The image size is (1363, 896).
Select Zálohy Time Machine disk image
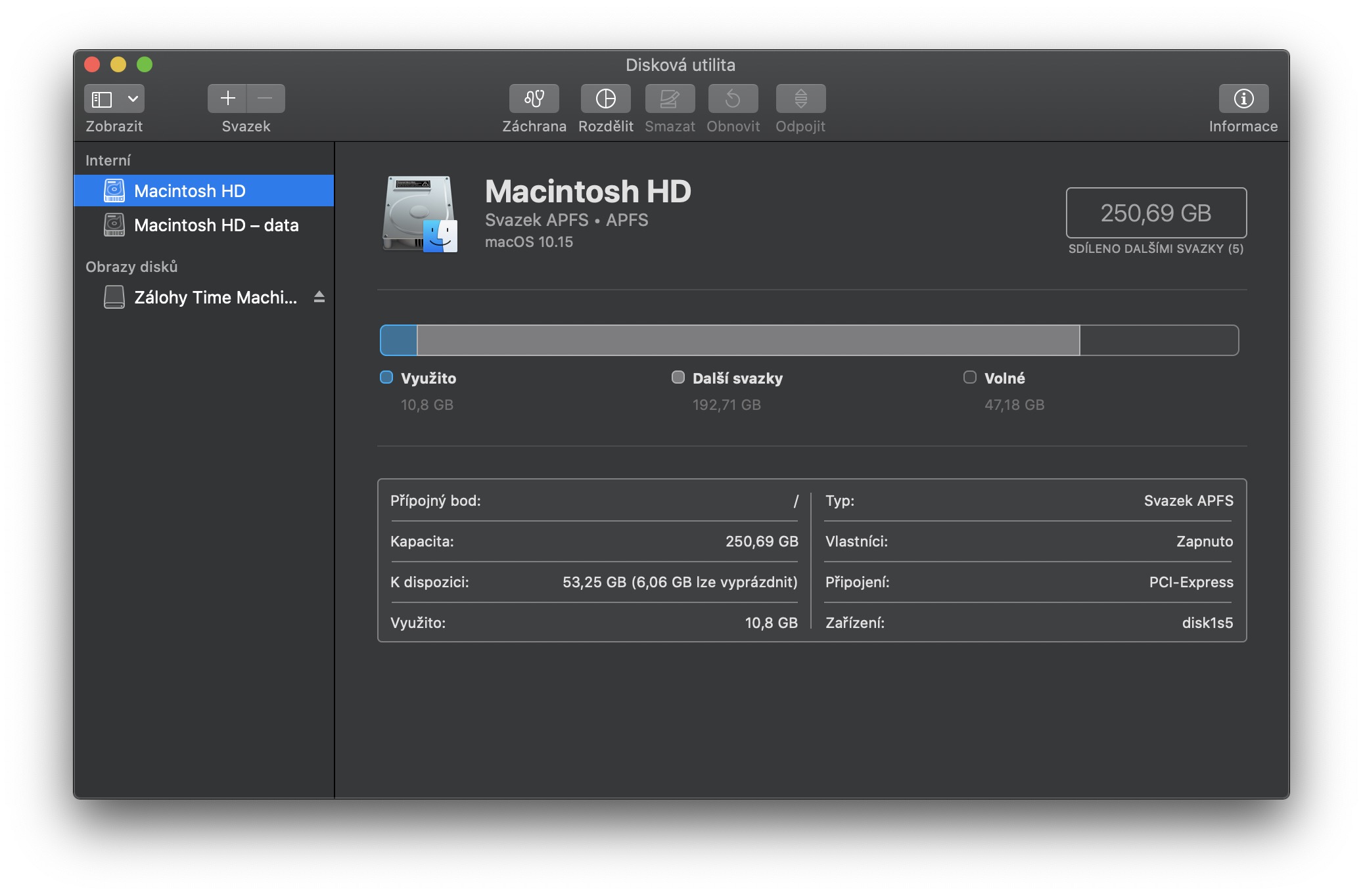(x=215, y=298)
